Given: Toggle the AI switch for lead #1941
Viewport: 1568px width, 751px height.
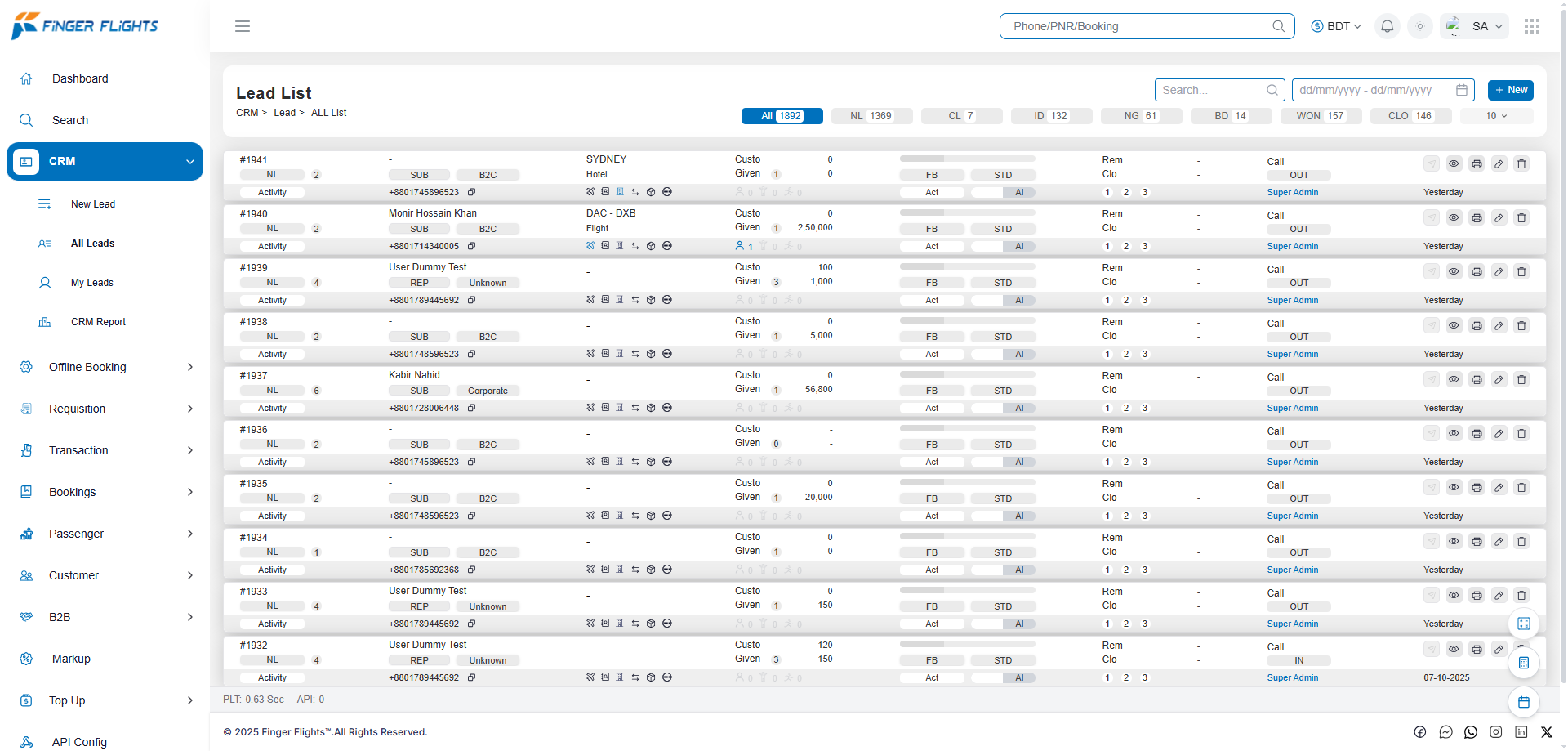Looking at the screenshot, I should [1003, 193].
